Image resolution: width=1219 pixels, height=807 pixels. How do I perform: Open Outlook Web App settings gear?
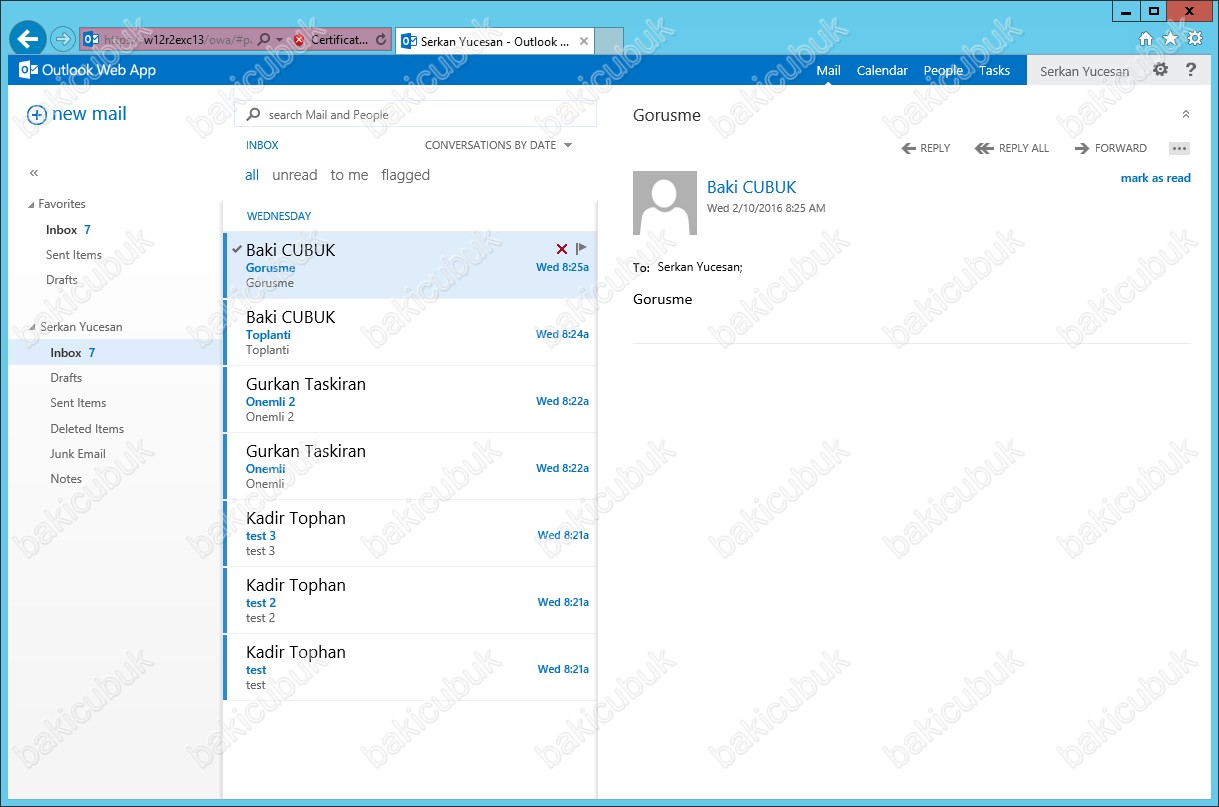pyautogui.click(x=1160, y=70)
